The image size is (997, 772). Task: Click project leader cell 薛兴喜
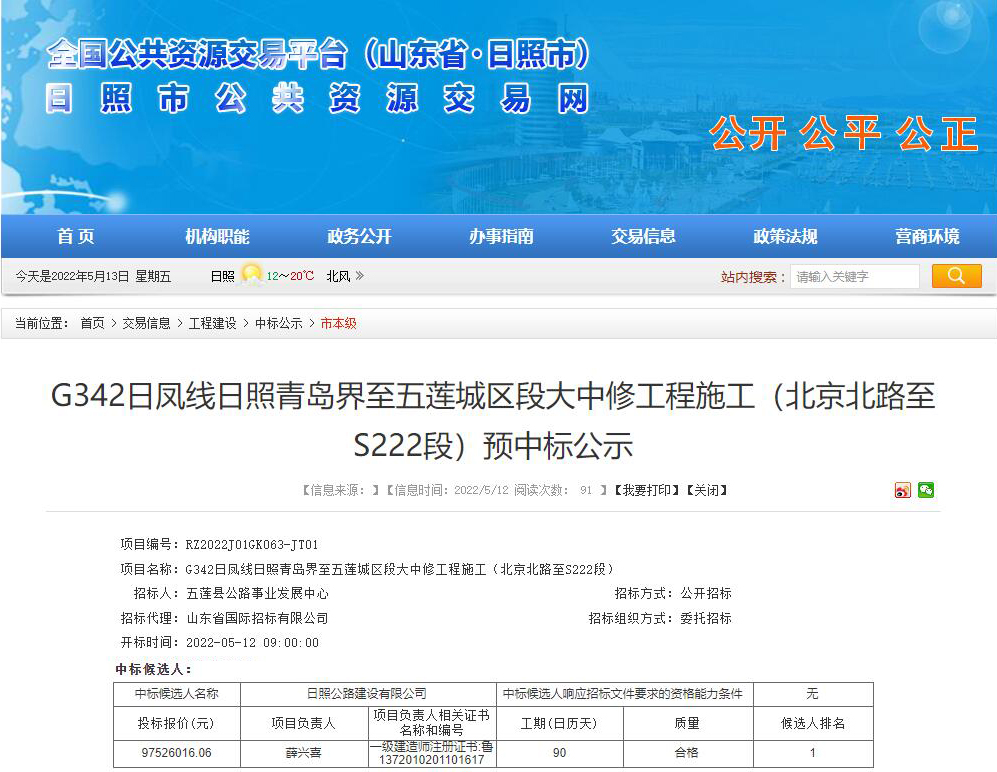[304, 753]
